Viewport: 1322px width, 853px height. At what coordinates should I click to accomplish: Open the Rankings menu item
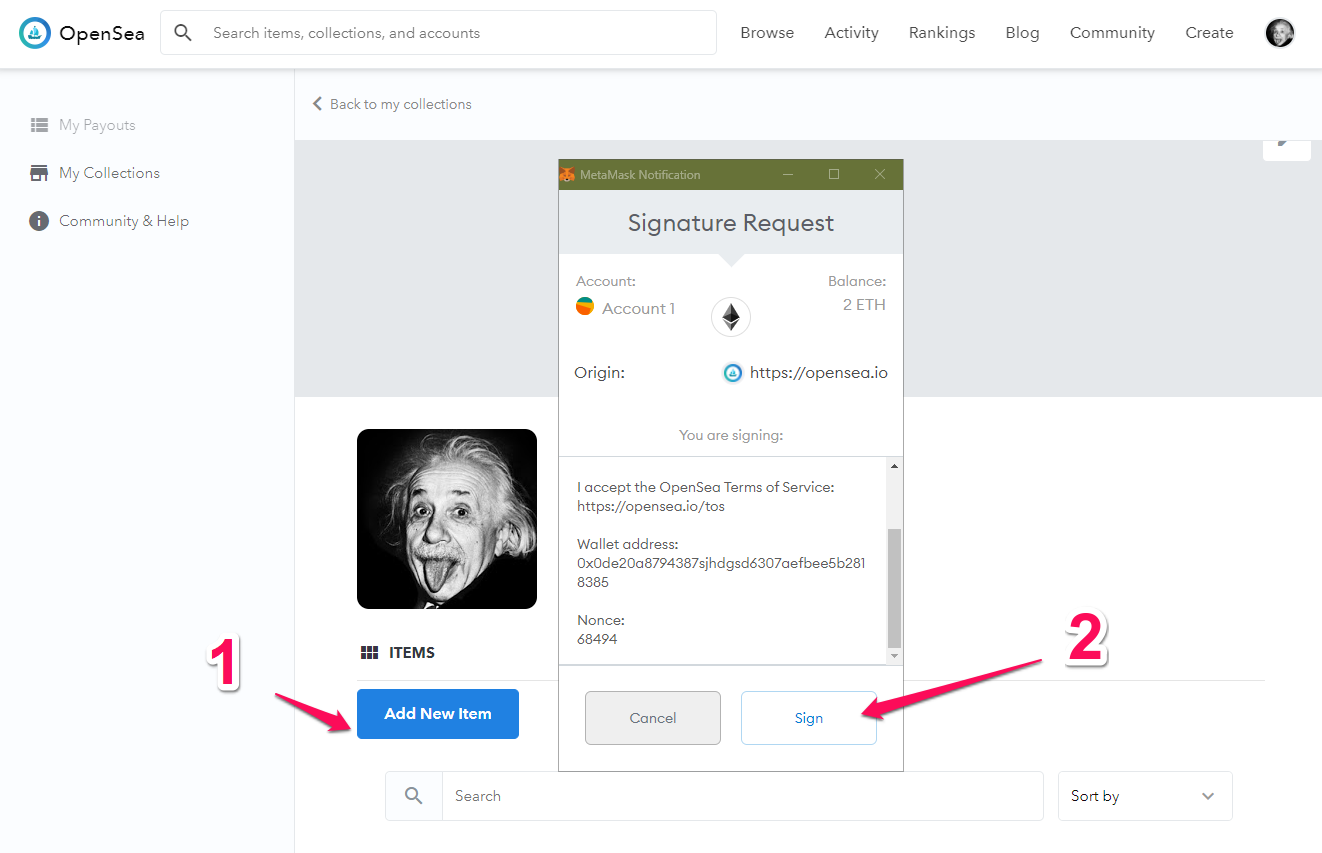942,33
